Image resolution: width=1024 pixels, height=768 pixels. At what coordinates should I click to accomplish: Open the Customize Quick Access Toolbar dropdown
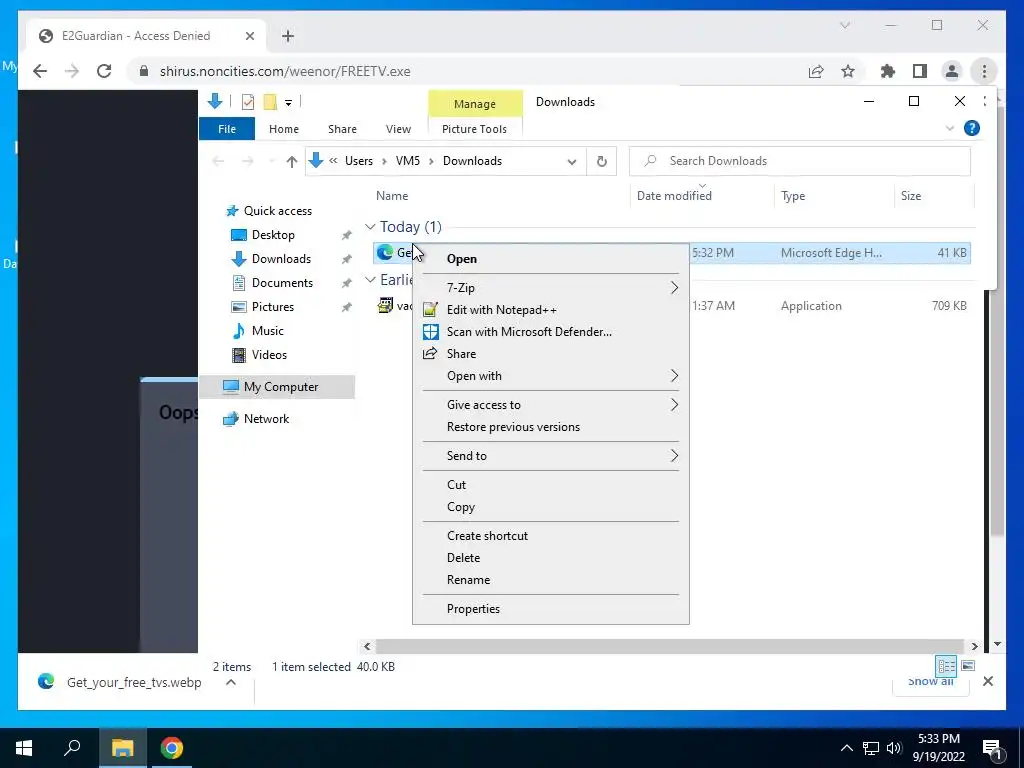coord(288,103)
